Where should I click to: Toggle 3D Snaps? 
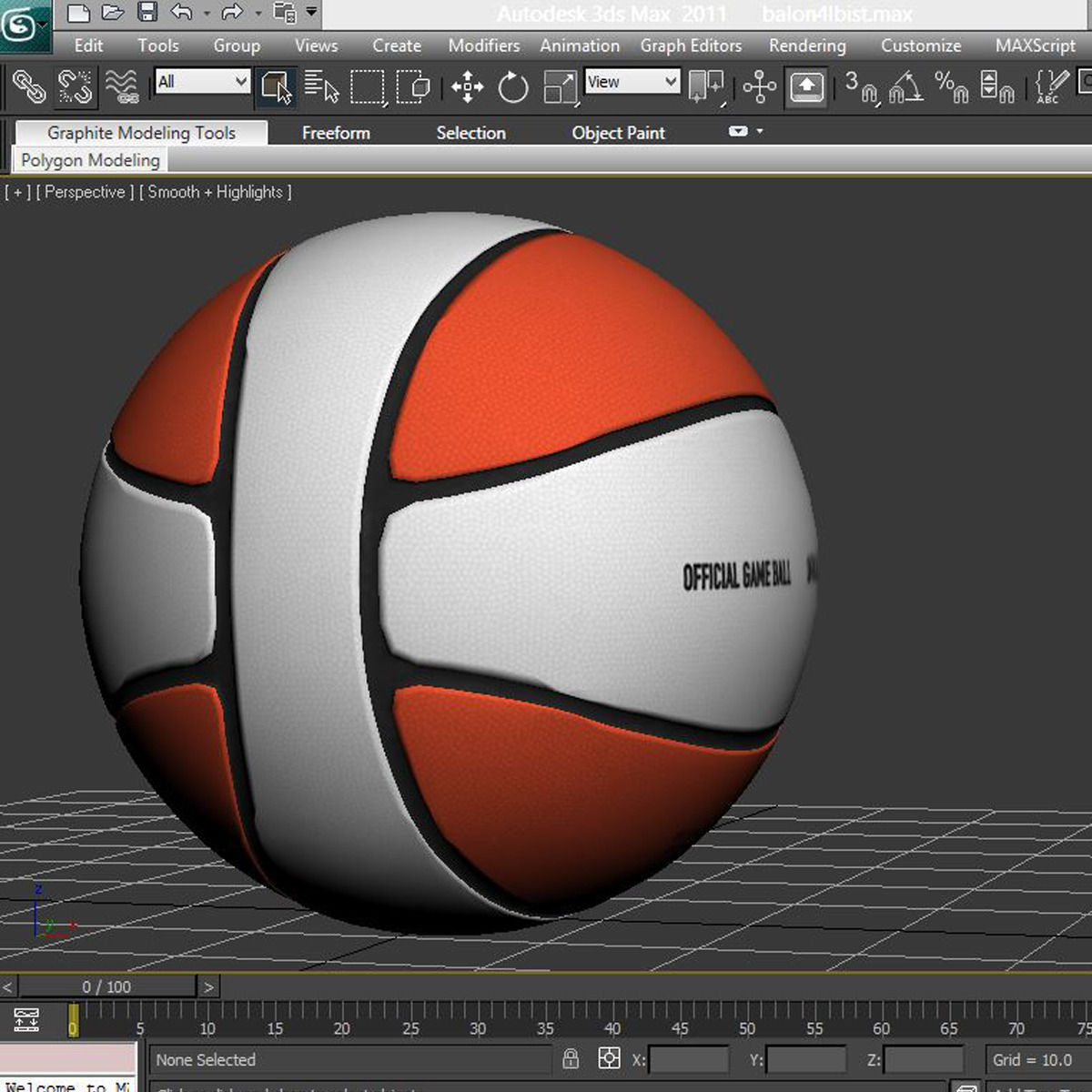point(860,87)
